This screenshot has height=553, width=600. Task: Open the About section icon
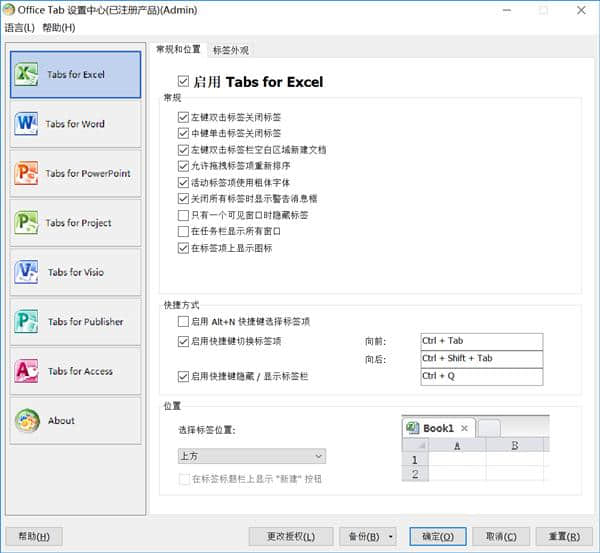27,420
